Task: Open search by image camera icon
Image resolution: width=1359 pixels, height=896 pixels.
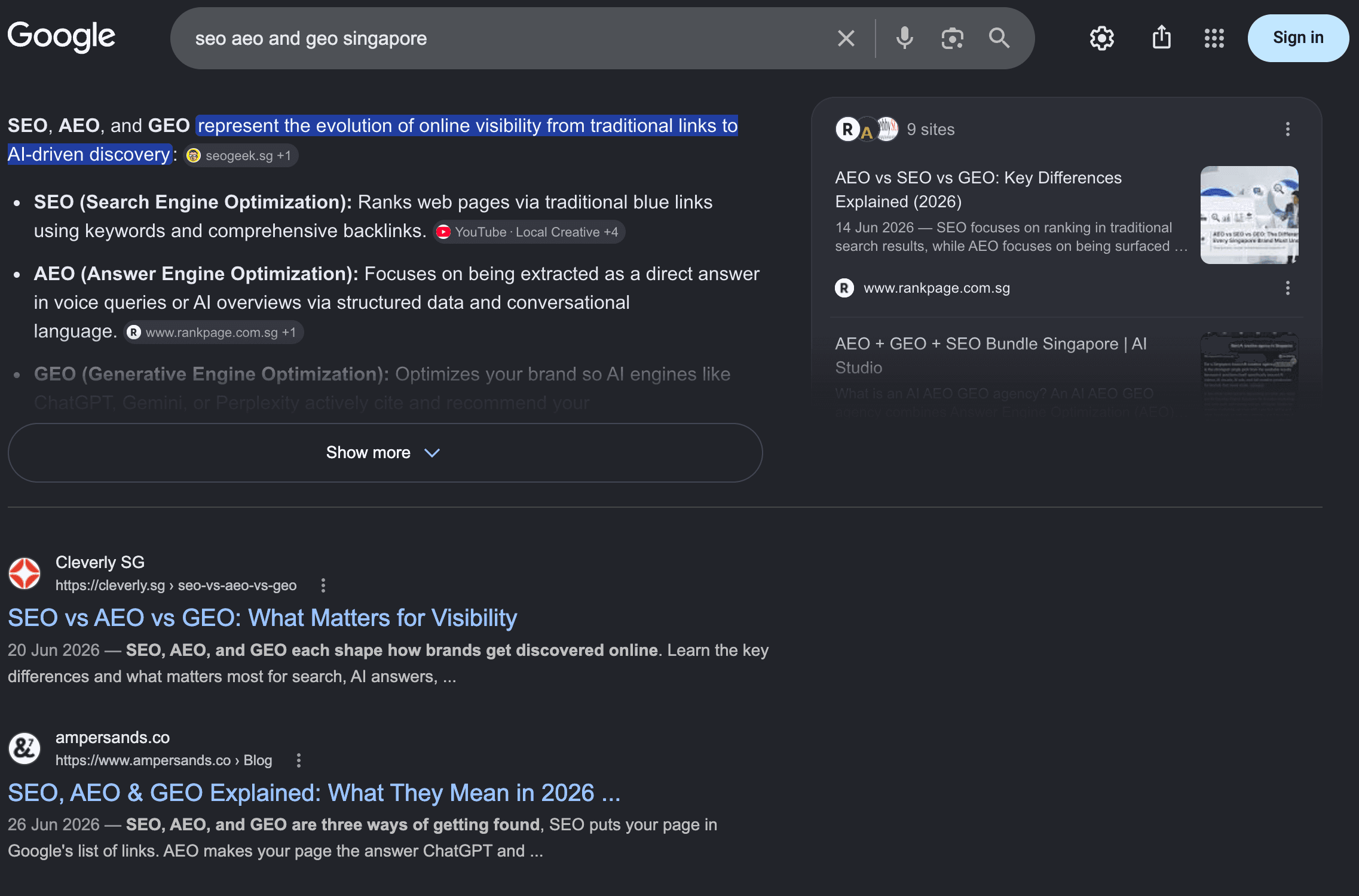Action: click(952, 38)
